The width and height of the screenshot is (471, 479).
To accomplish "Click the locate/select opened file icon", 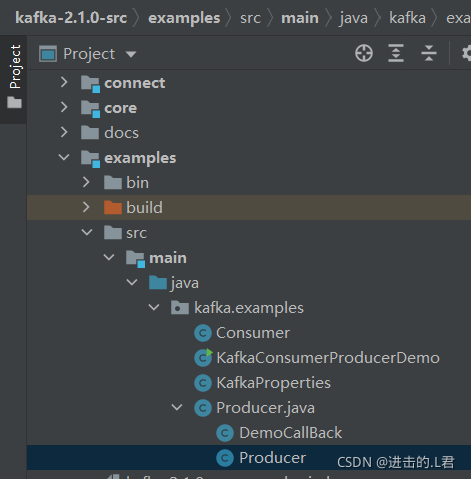I will 364,53.
